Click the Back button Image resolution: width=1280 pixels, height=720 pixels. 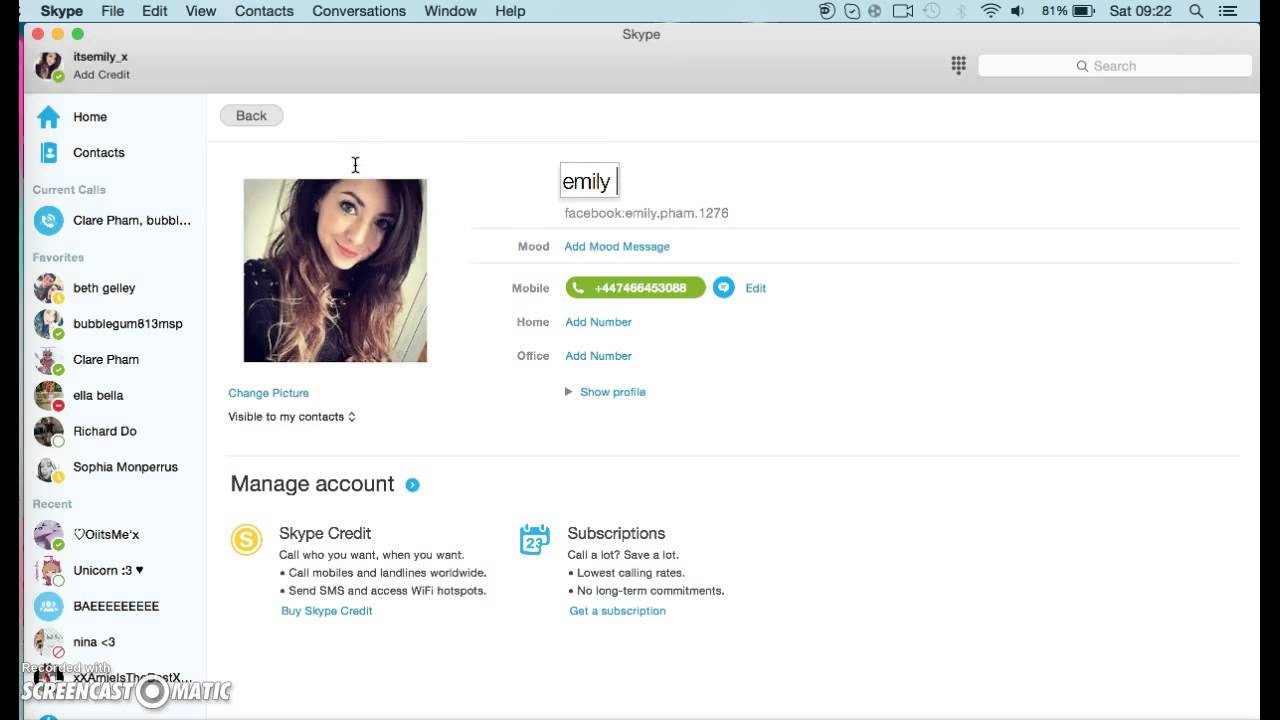pyautogui.click(x=251, y=116)
